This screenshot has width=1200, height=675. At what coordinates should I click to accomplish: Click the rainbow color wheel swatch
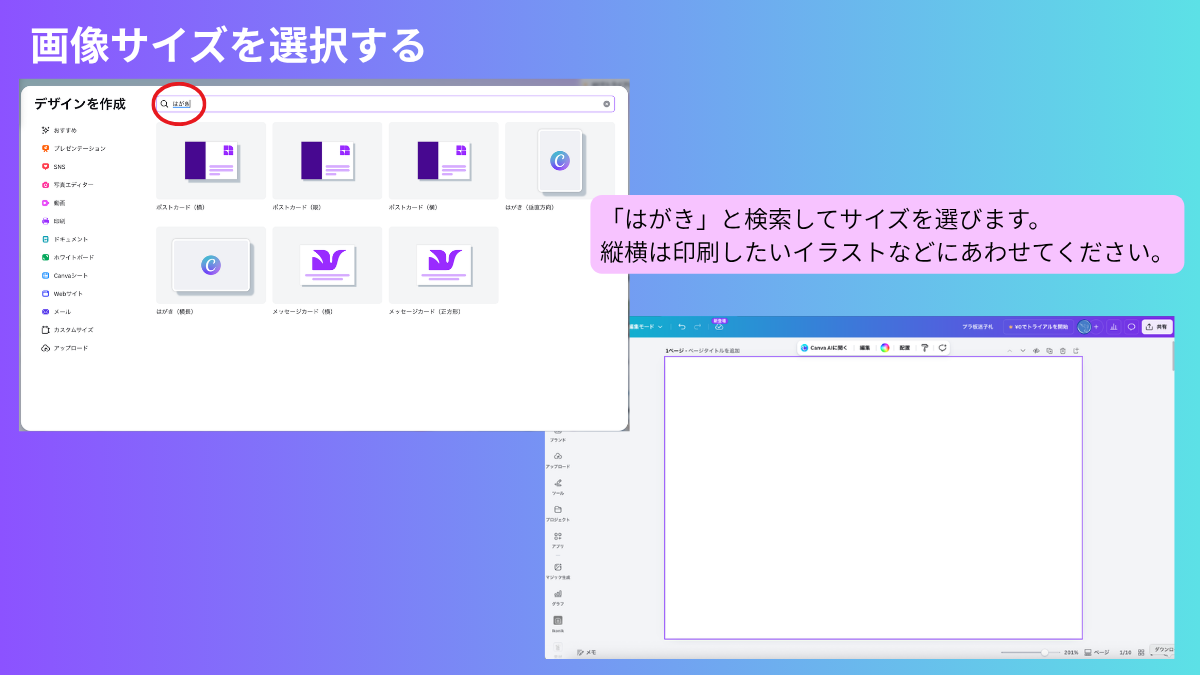(x=885, y=348)
